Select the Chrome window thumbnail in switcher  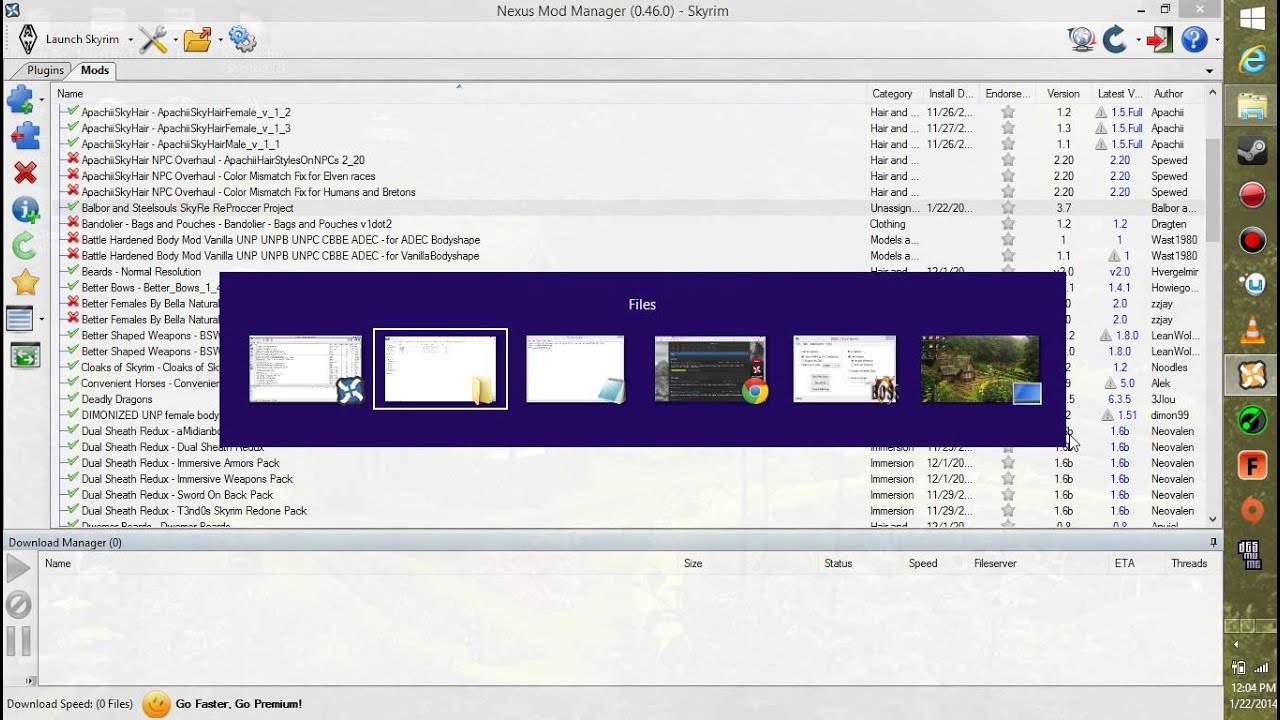coord(710,369)
